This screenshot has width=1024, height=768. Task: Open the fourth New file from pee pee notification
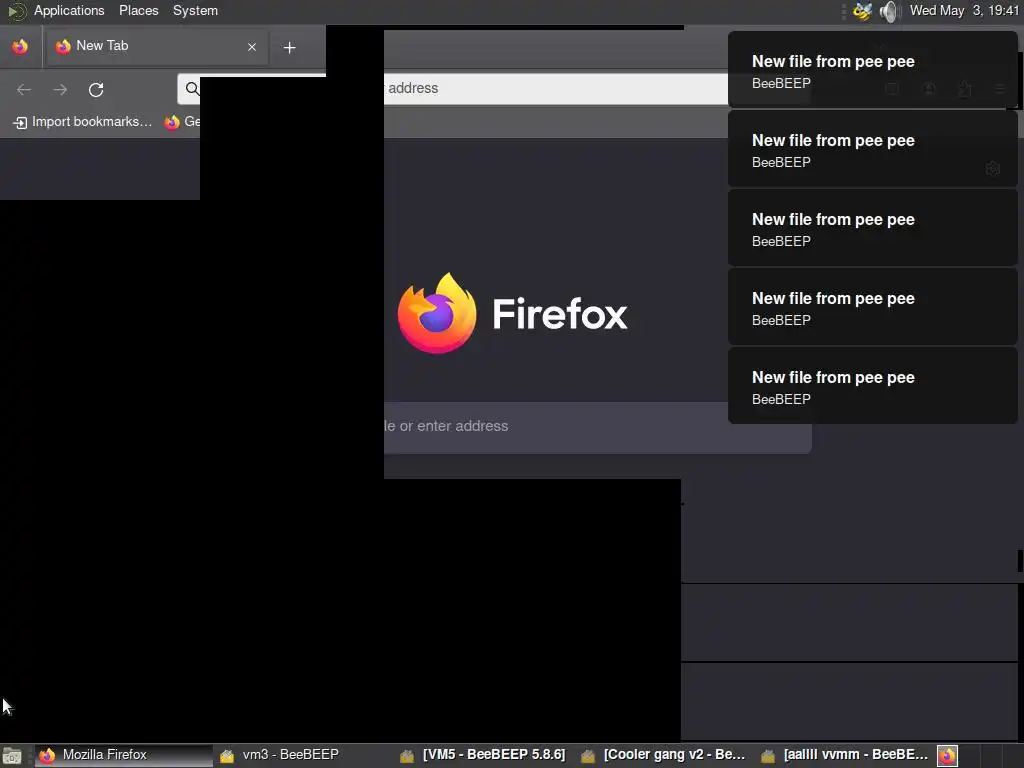click(x=872, y=307)
